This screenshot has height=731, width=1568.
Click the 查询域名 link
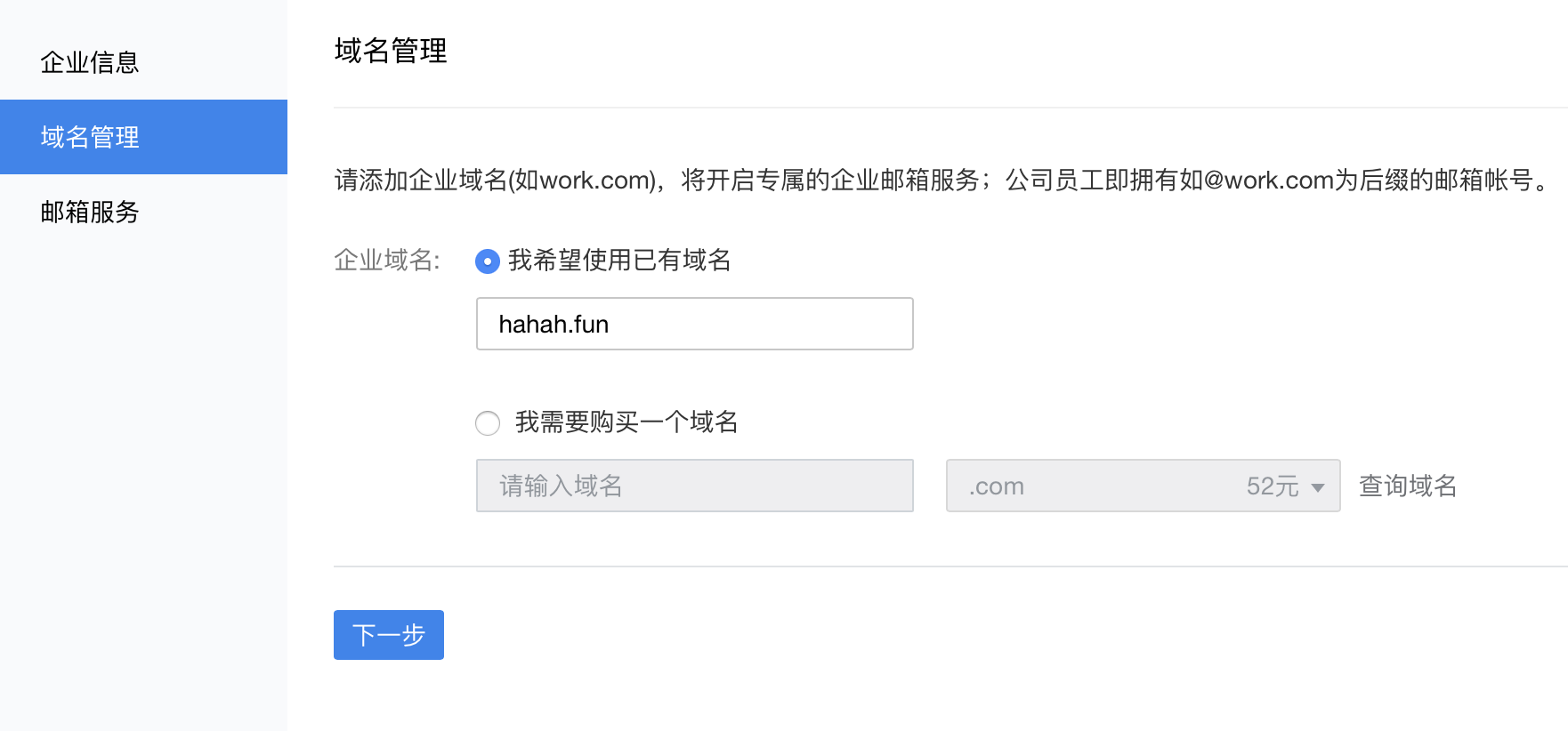[x=1406, y=486]
